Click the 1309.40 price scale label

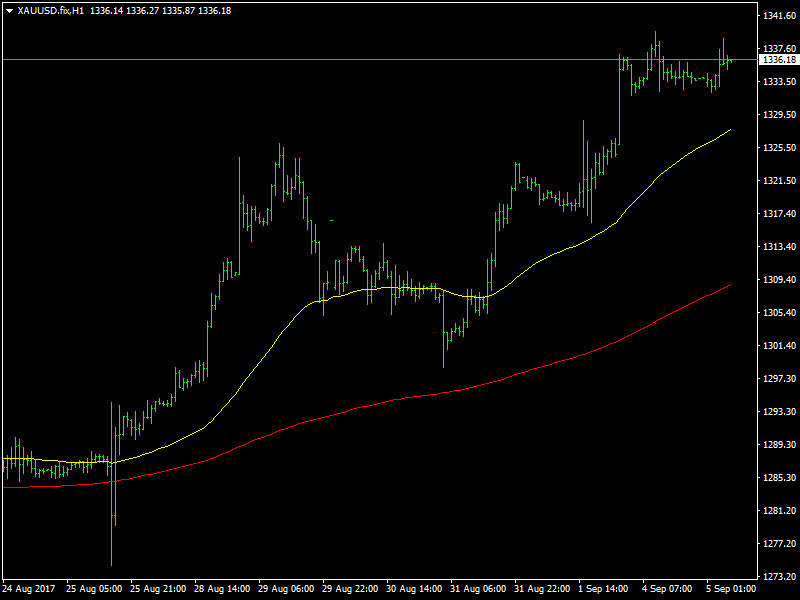[x=779, y=280]
